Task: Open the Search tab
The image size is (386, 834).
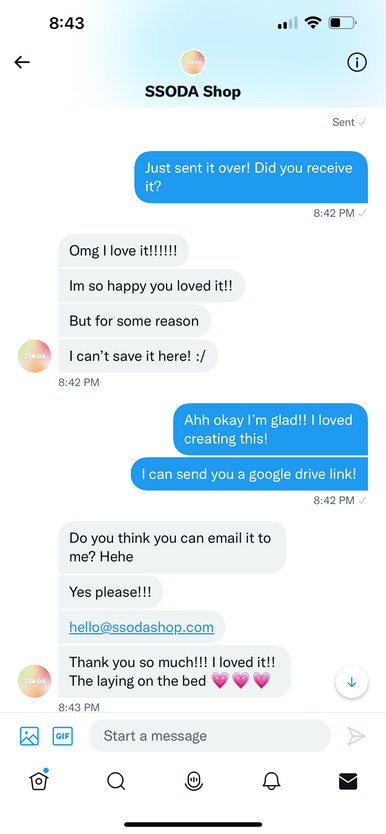Action: coord(116,781)
